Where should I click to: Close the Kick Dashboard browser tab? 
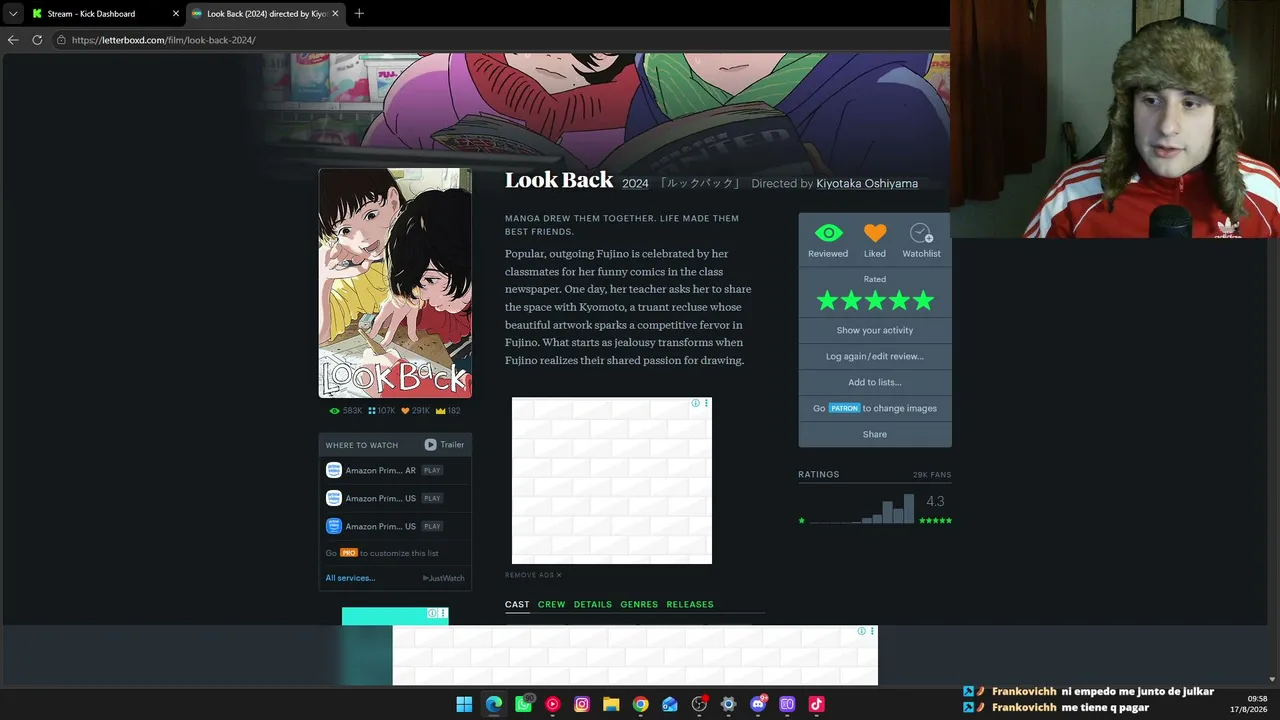(x=176, y=14)
